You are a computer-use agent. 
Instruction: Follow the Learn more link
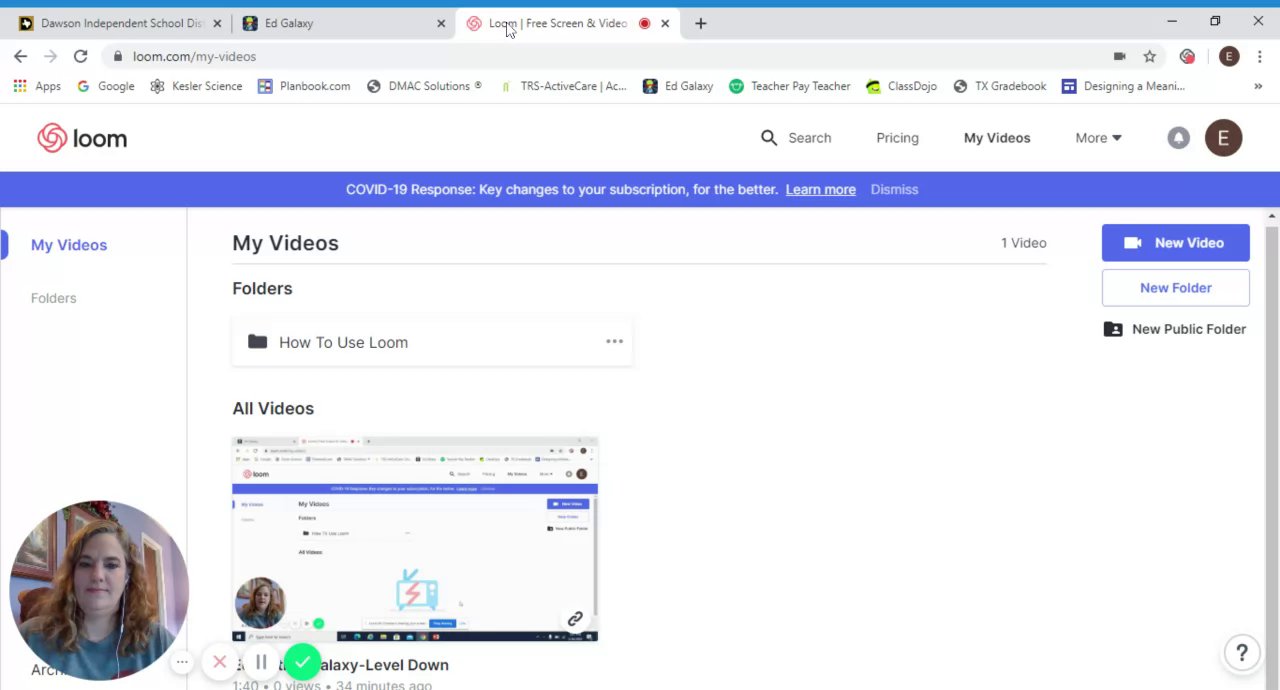click(x=820, y=189)
